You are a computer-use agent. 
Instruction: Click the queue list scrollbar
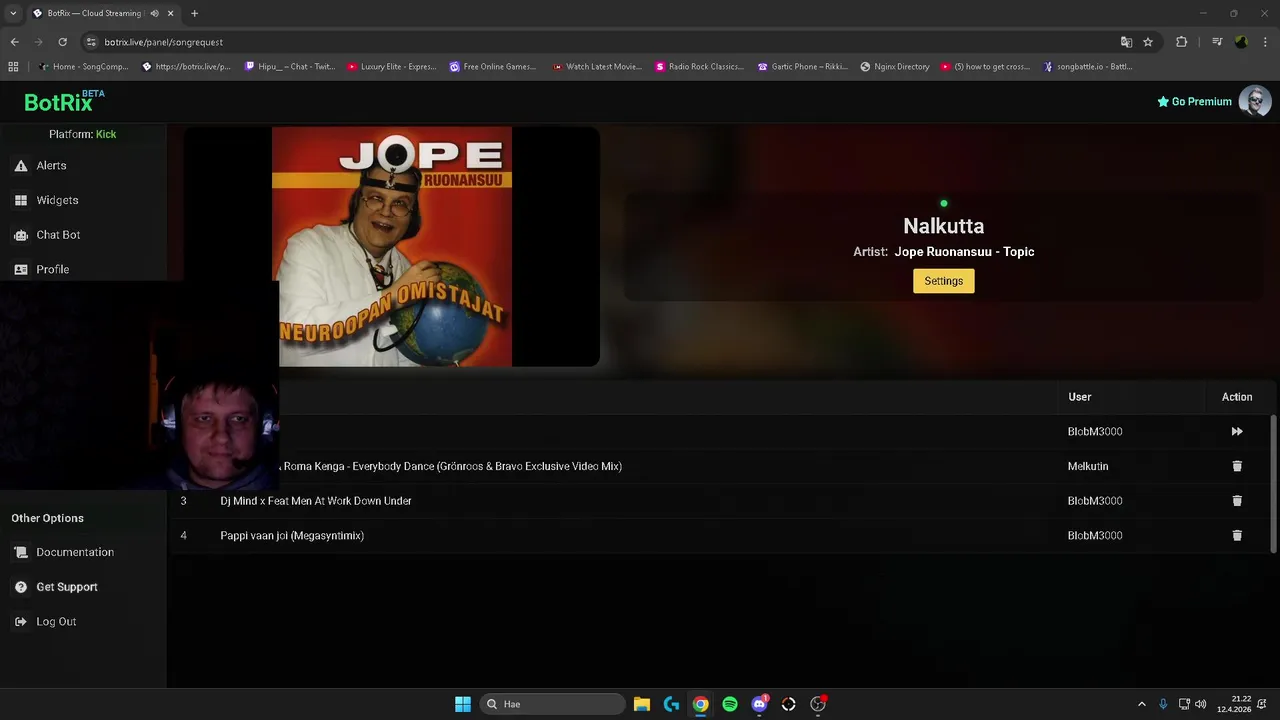[x=1273, y=483]
